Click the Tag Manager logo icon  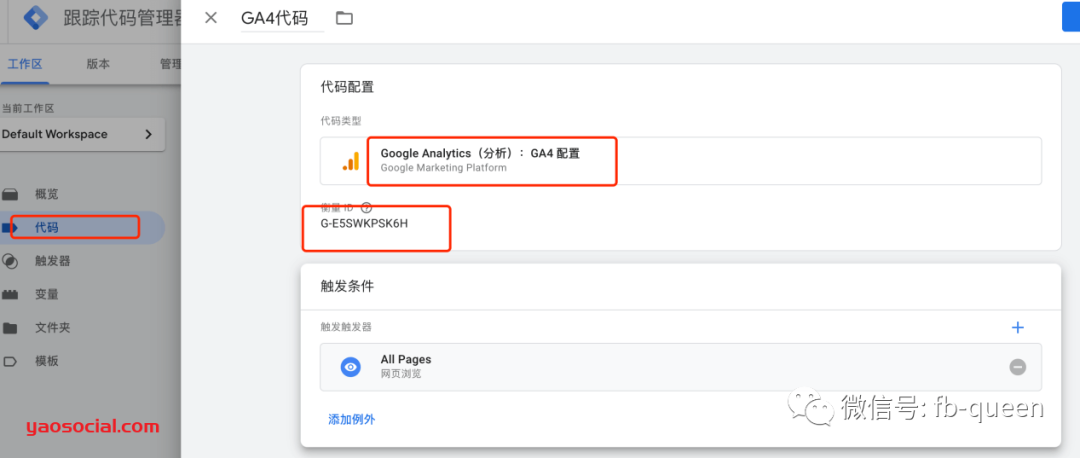(x=35, y=17)
